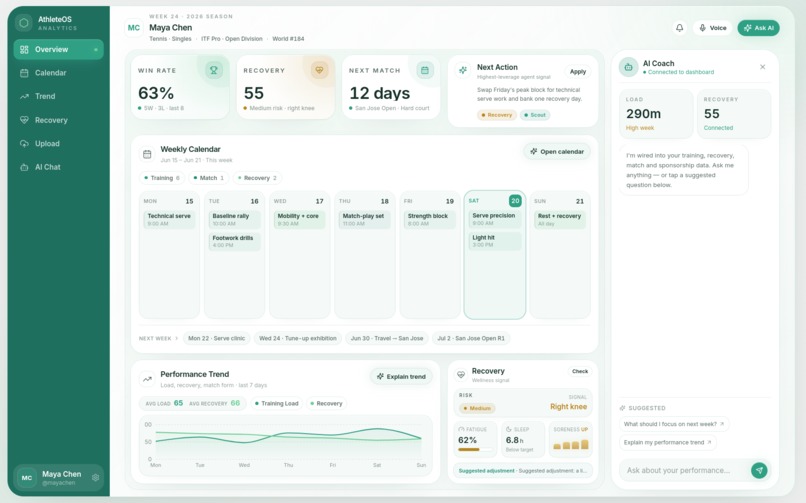Click the Weekly Calendar header icon

147,154
